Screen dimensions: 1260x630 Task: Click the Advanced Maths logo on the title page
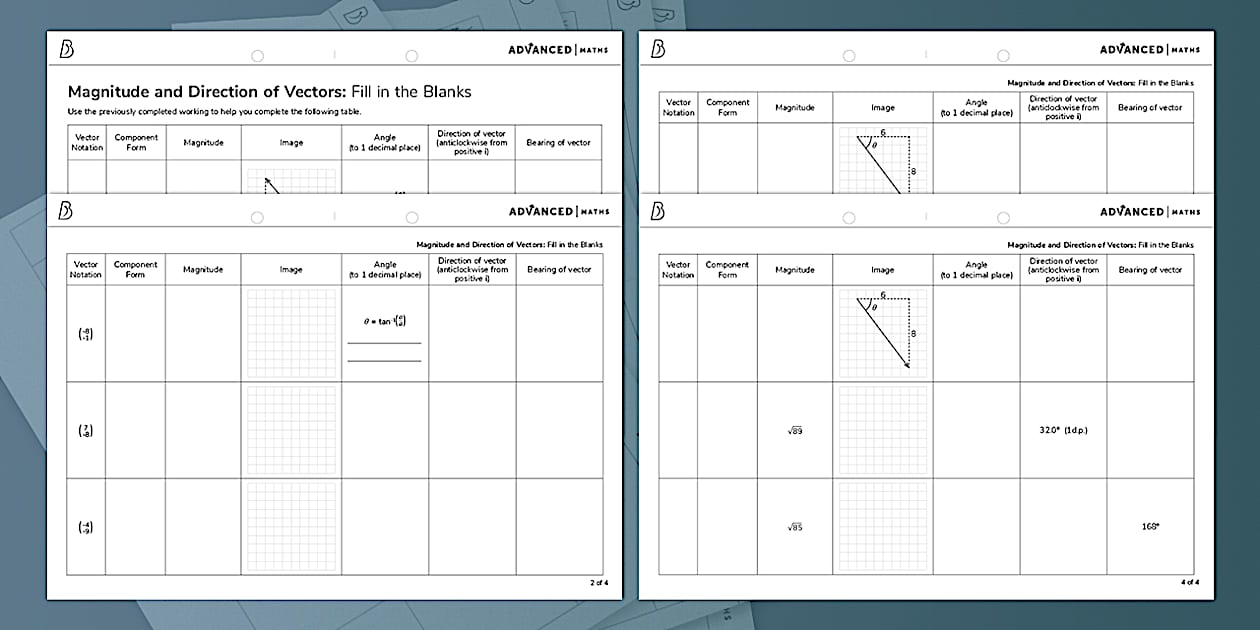pyautogui.click(x=559, y=50)
